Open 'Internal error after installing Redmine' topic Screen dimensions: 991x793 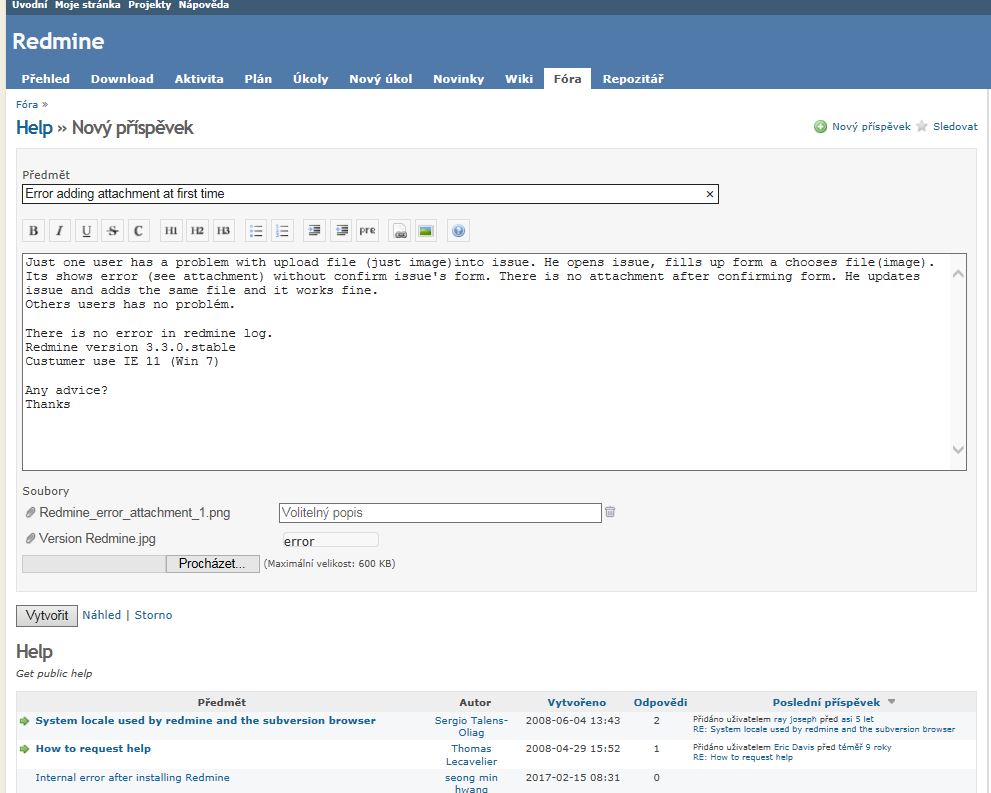(x=132, y=777)
